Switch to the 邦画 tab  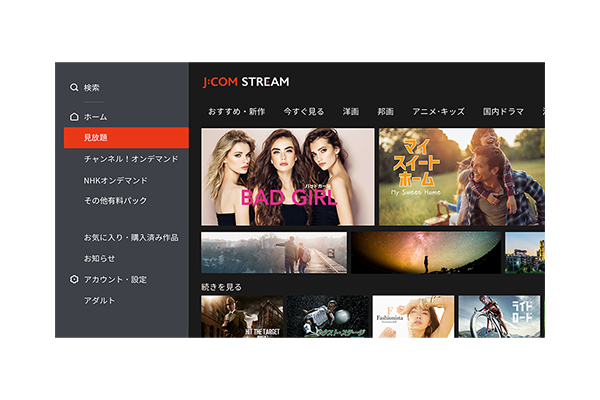(x=385, y=111)
